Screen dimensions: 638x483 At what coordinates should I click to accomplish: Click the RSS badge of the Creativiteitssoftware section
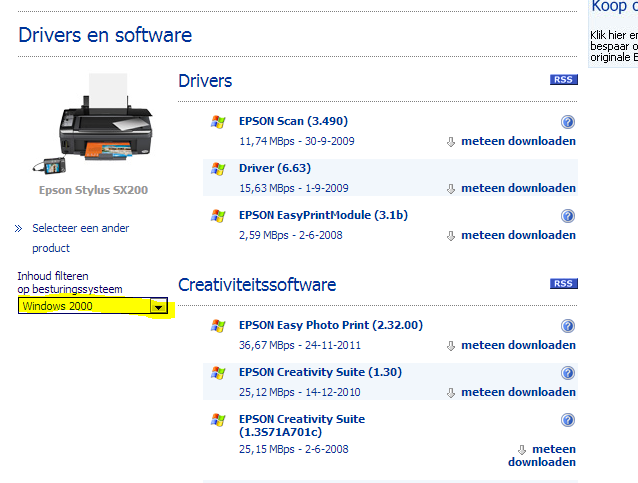(564, 284)
